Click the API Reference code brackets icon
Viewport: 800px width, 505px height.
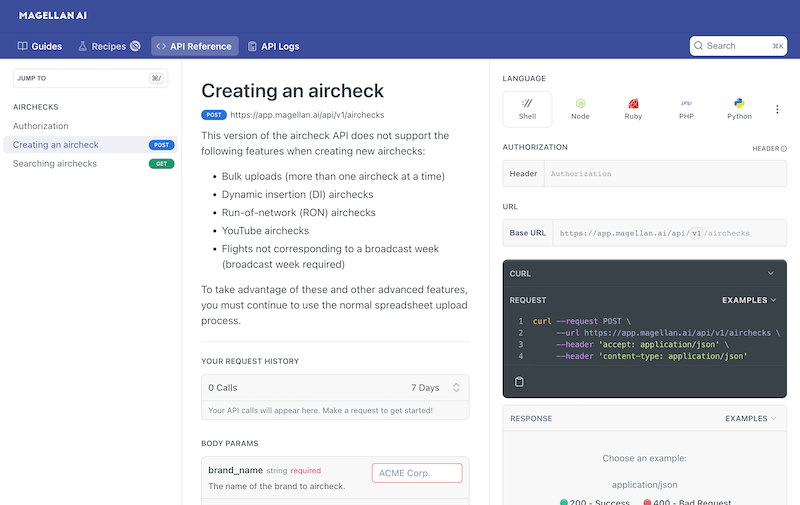[161, 46]
